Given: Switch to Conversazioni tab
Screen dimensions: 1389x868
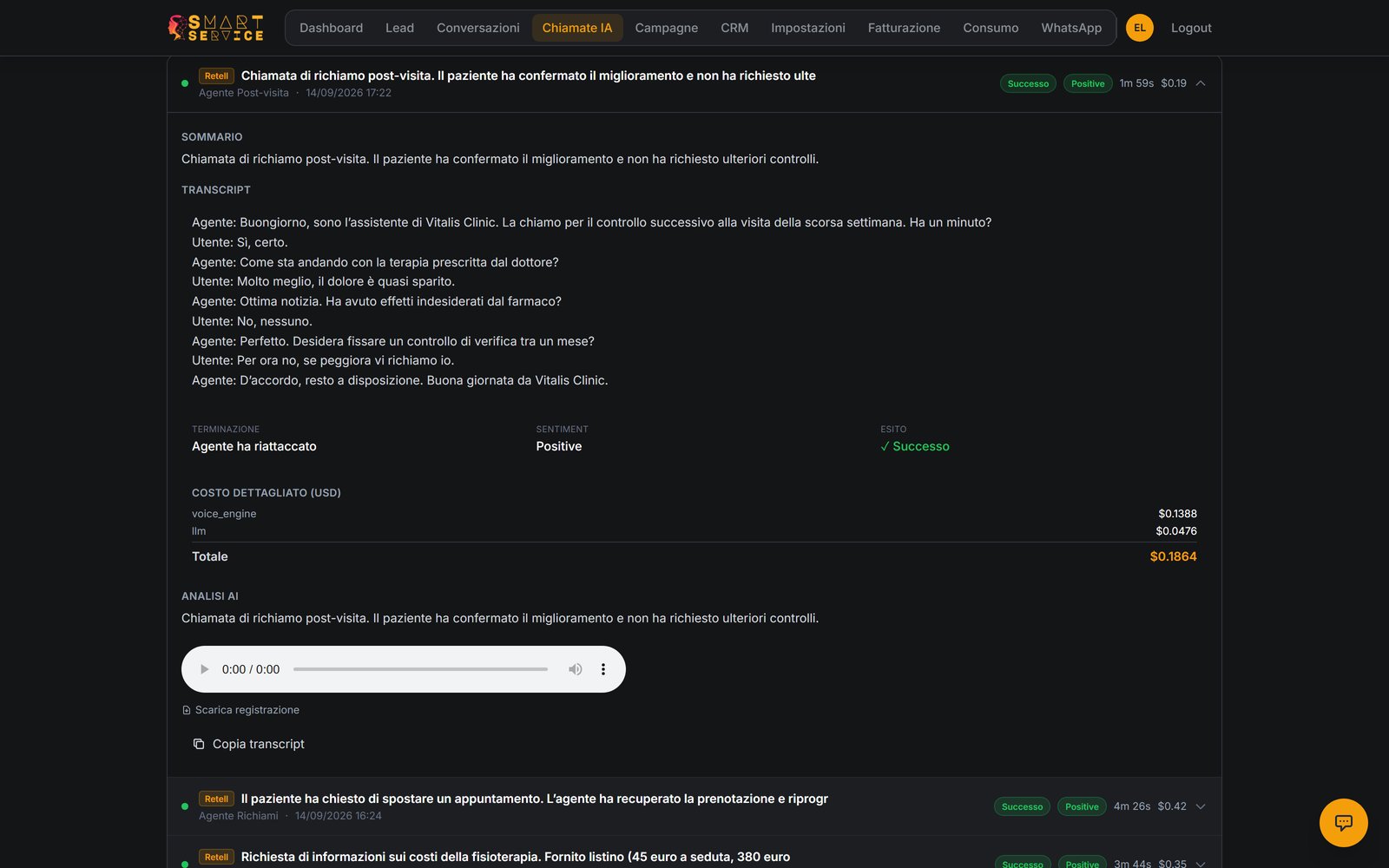Looking at the screenshot, I should 478,28.
